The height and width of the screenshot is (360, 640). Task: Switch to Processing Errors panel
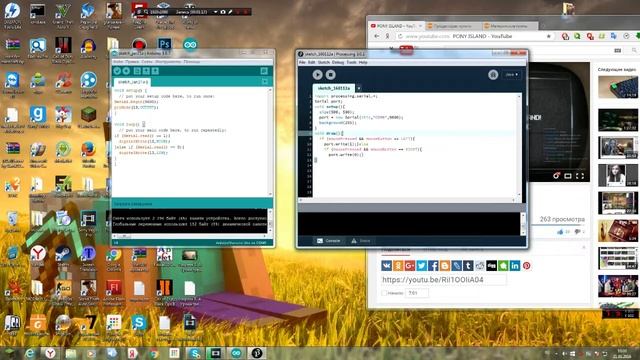coord(361,241)
